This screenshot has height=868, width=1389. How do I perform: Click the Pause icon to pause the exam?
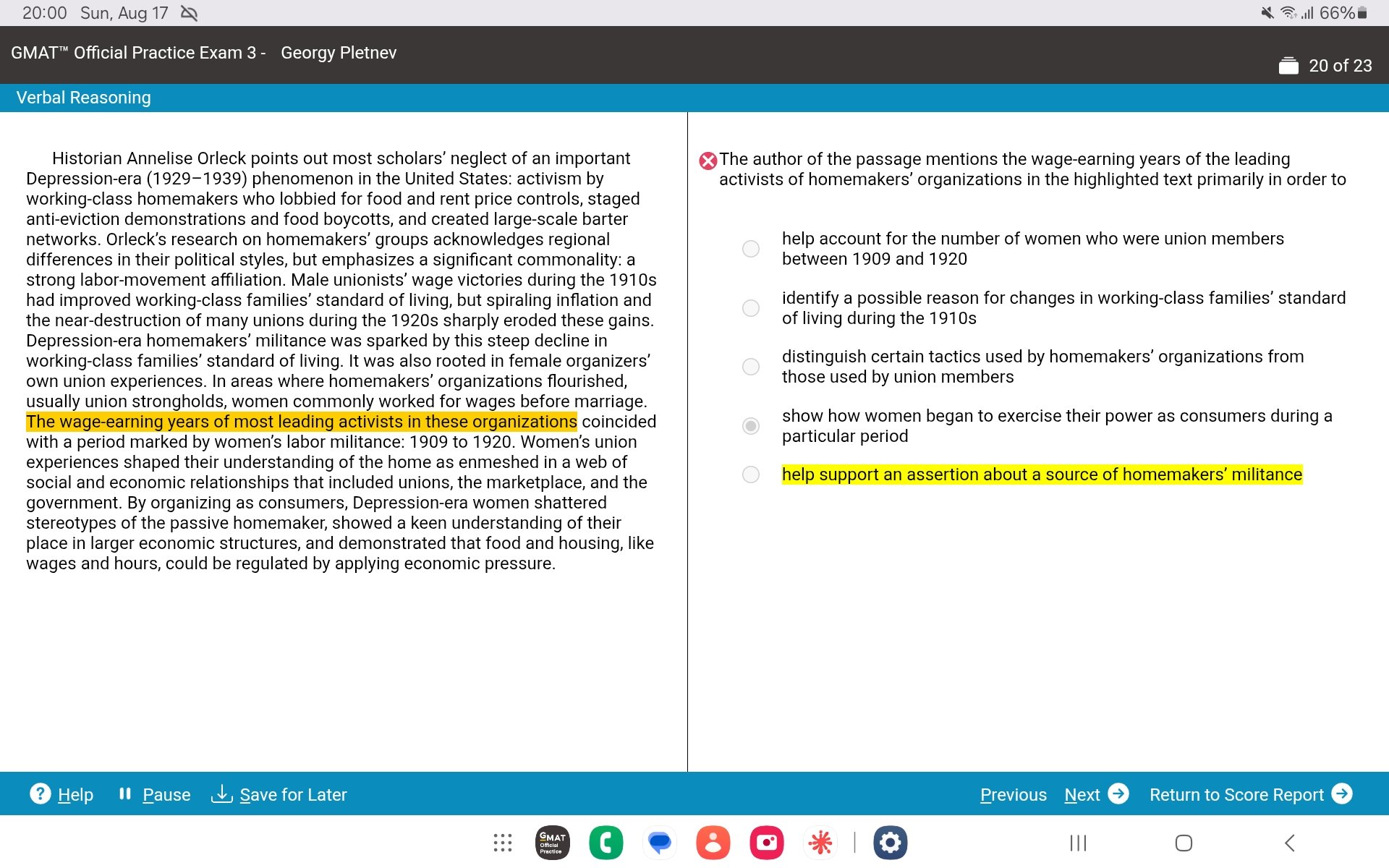pyautogui.click(x=125, y=793)
